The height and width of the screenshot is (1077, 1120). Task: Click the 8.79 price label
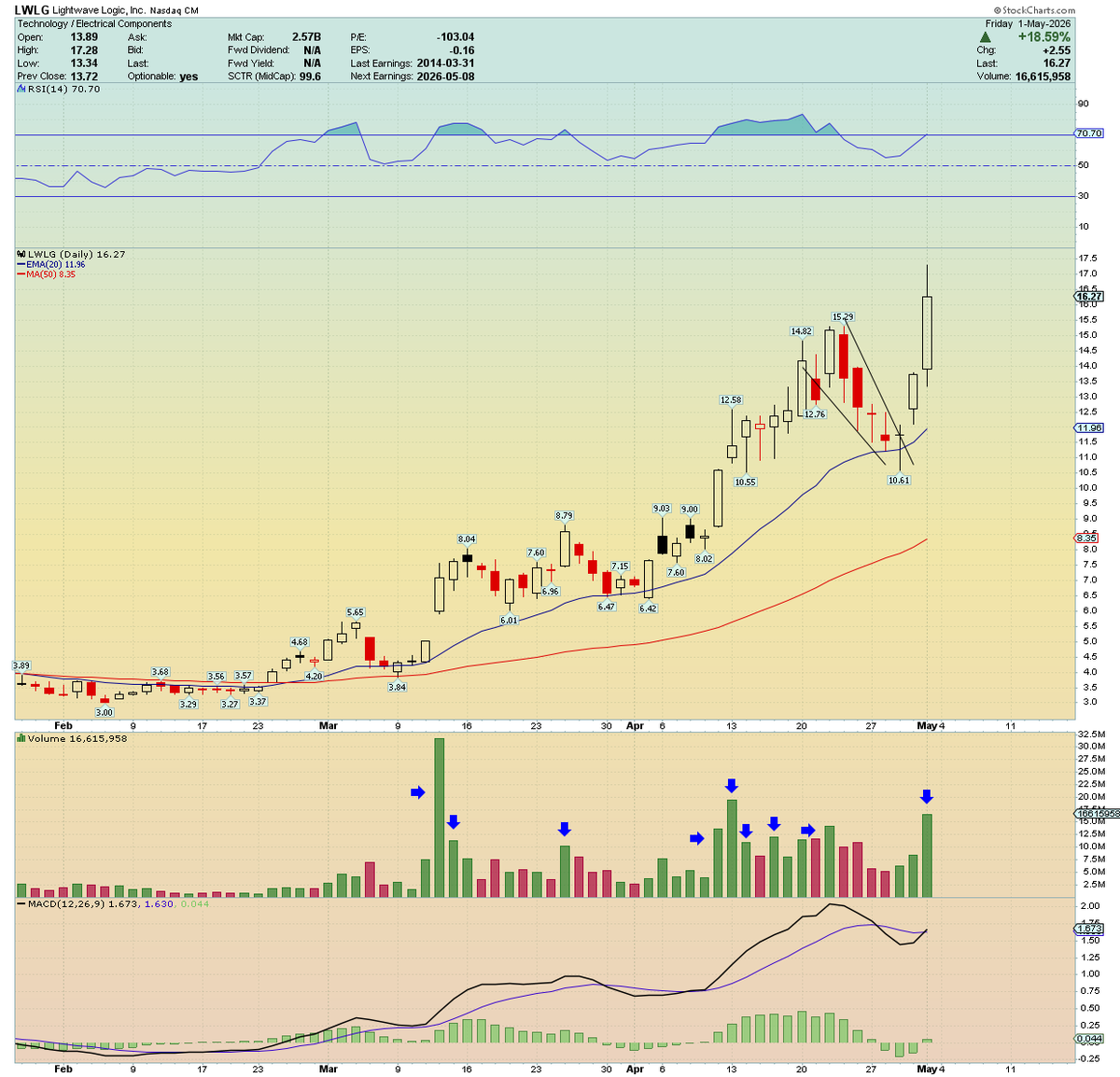pyautogui.click(x=564, y=516)
